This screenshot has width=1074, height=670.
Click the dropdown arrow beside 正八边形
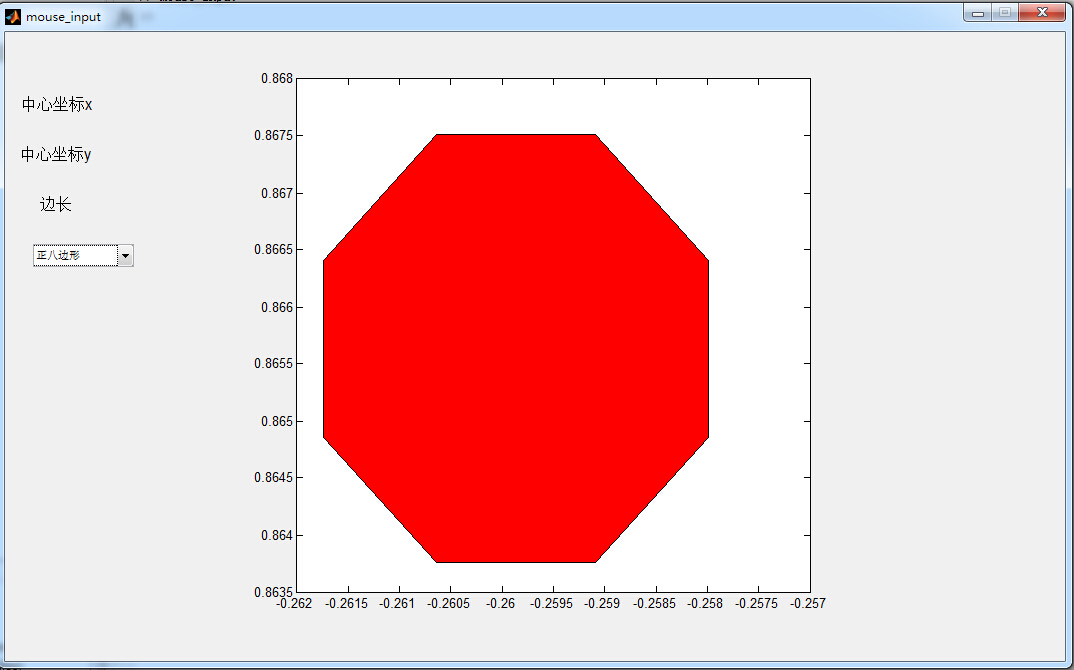click(x=125, y=256)
